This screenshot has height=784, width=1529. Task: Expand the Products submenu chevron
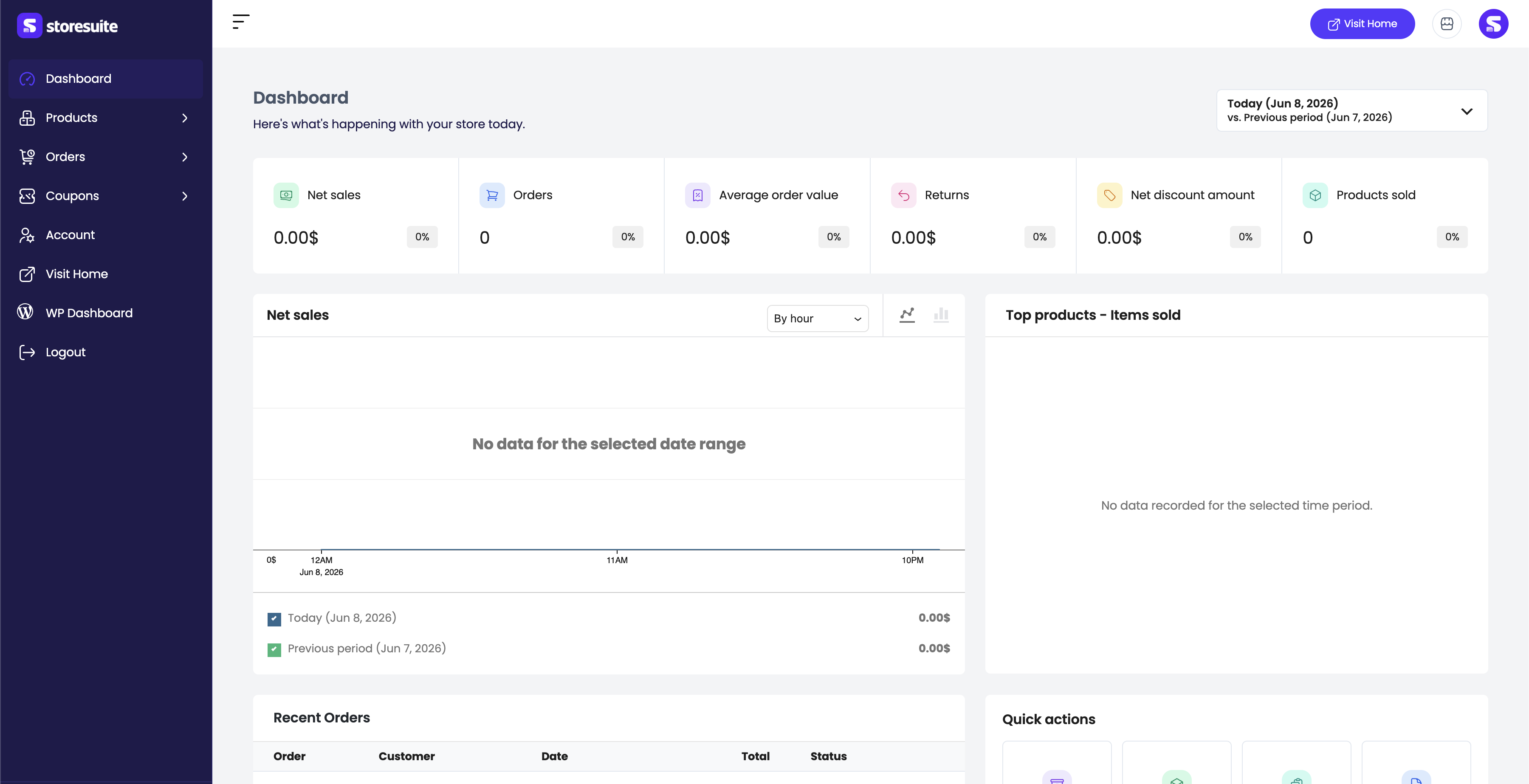point(185,118)
